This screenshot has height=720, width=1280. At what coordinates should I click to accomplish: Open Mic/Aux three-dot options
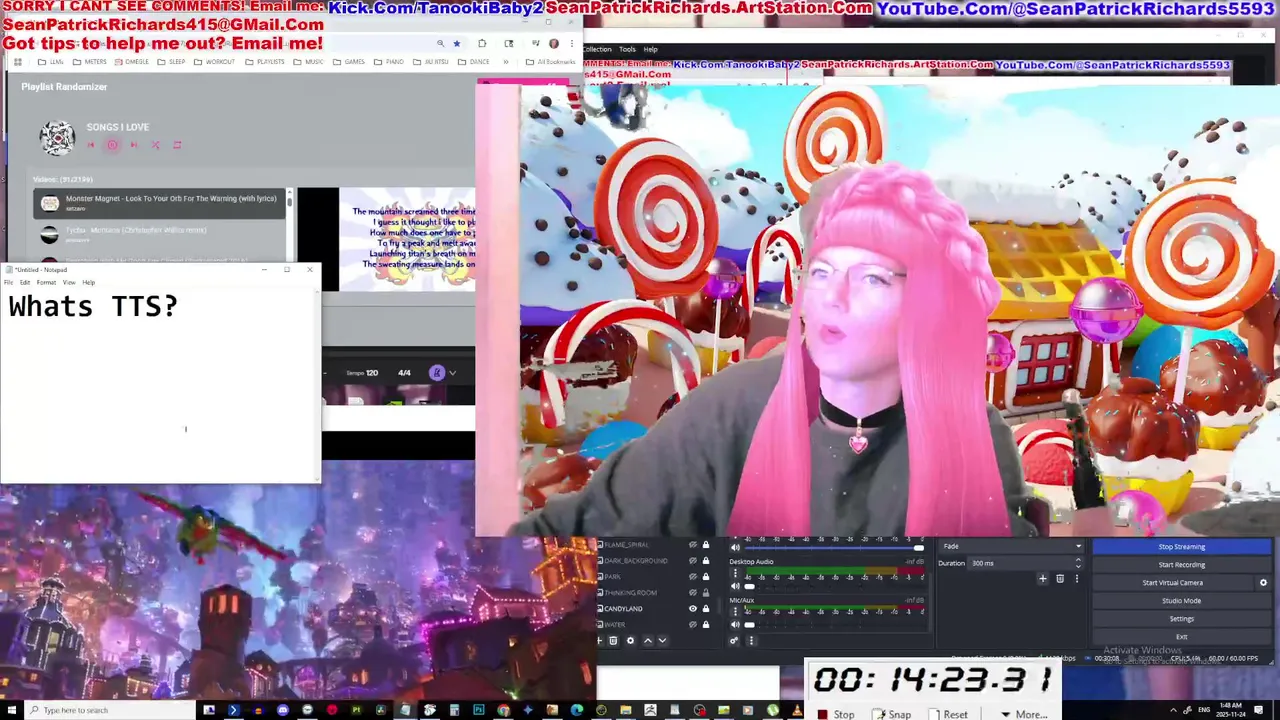point(735,612)
